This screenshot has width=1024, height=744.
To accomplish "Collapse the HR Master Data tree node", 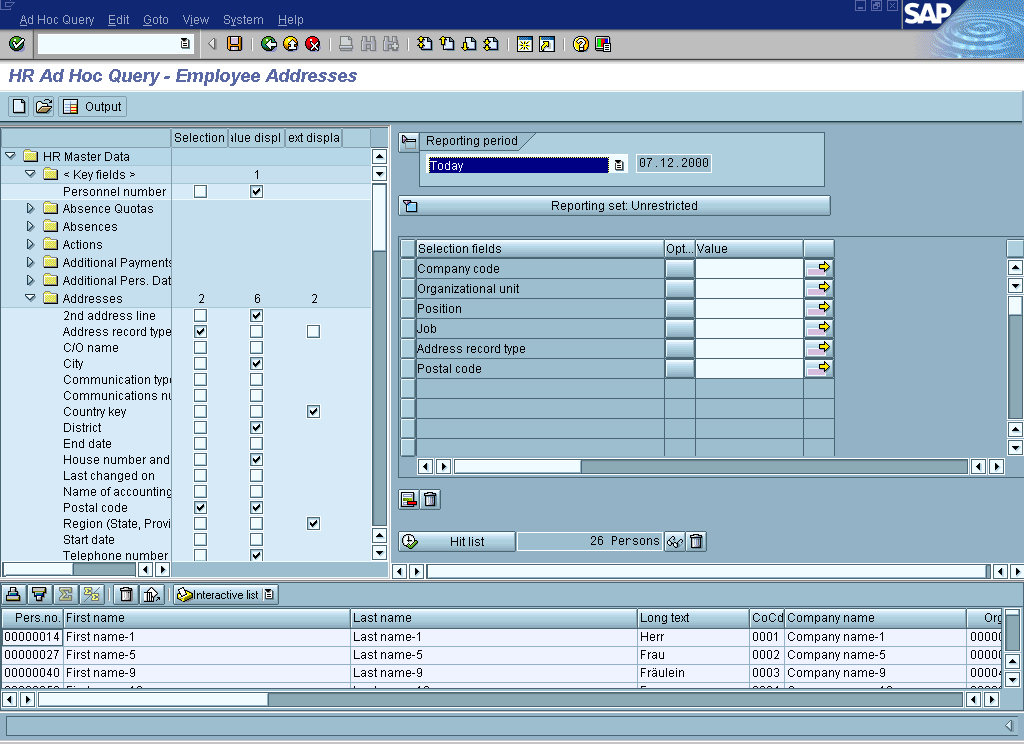I will coord(10,156).
